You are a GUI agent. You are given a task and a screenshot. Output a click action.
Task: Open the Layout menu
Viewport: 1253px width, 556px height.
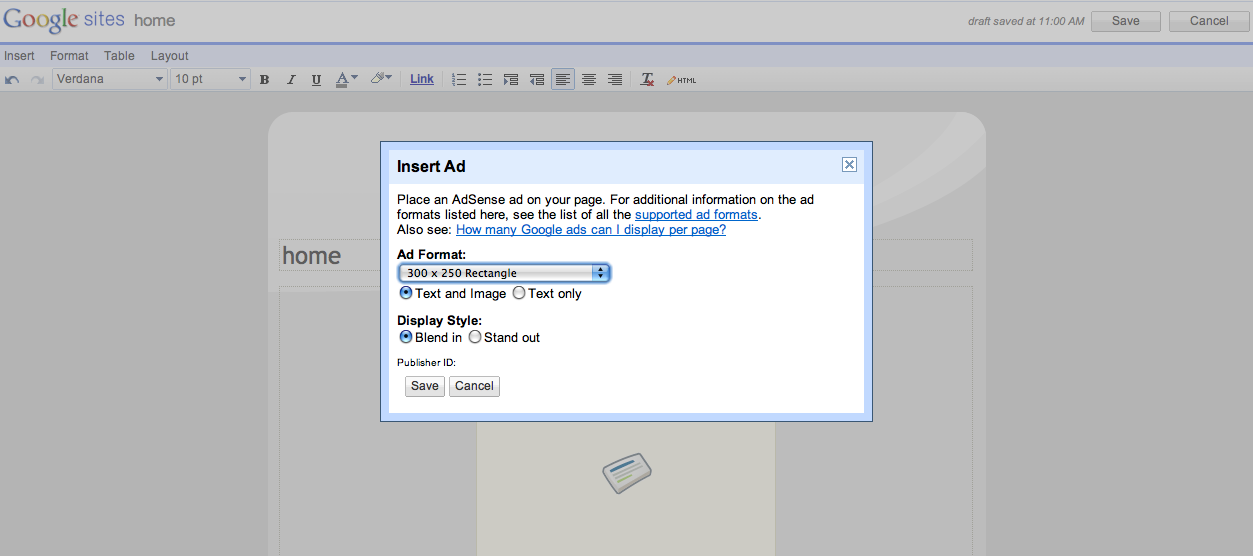(x=170, y=56)
